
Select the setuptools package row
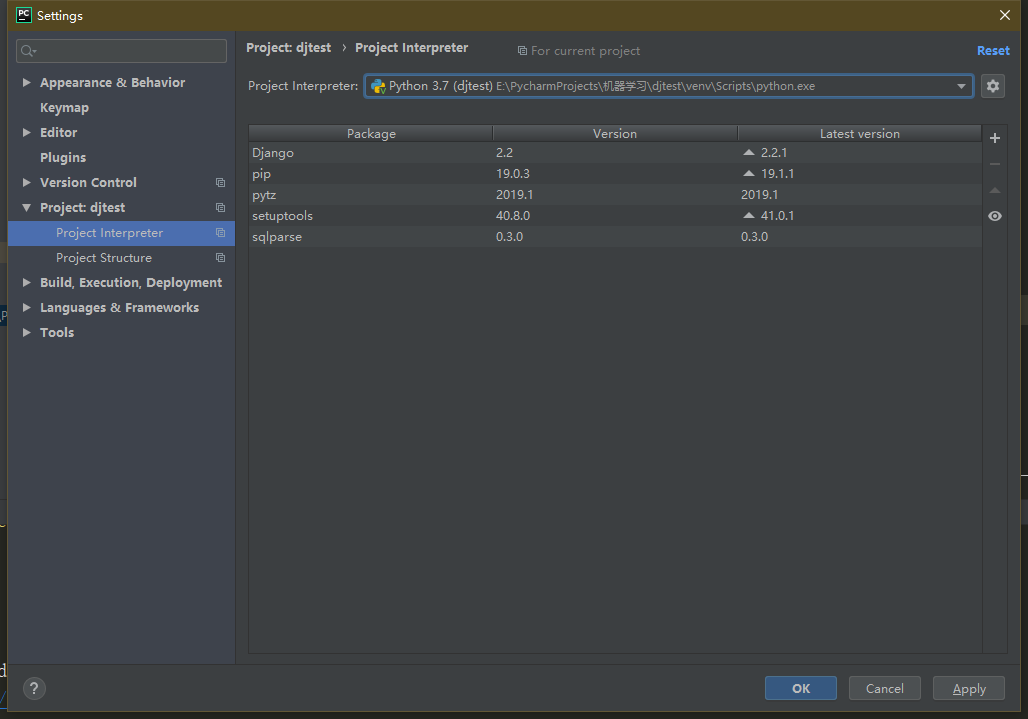tap(615, 216)
